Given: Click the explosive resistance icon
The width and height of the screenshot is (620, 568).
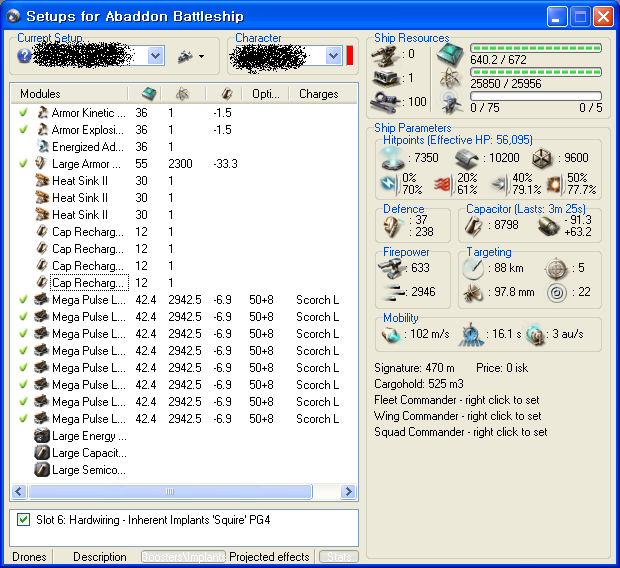Looking at the screenshot, I should 557,184.
